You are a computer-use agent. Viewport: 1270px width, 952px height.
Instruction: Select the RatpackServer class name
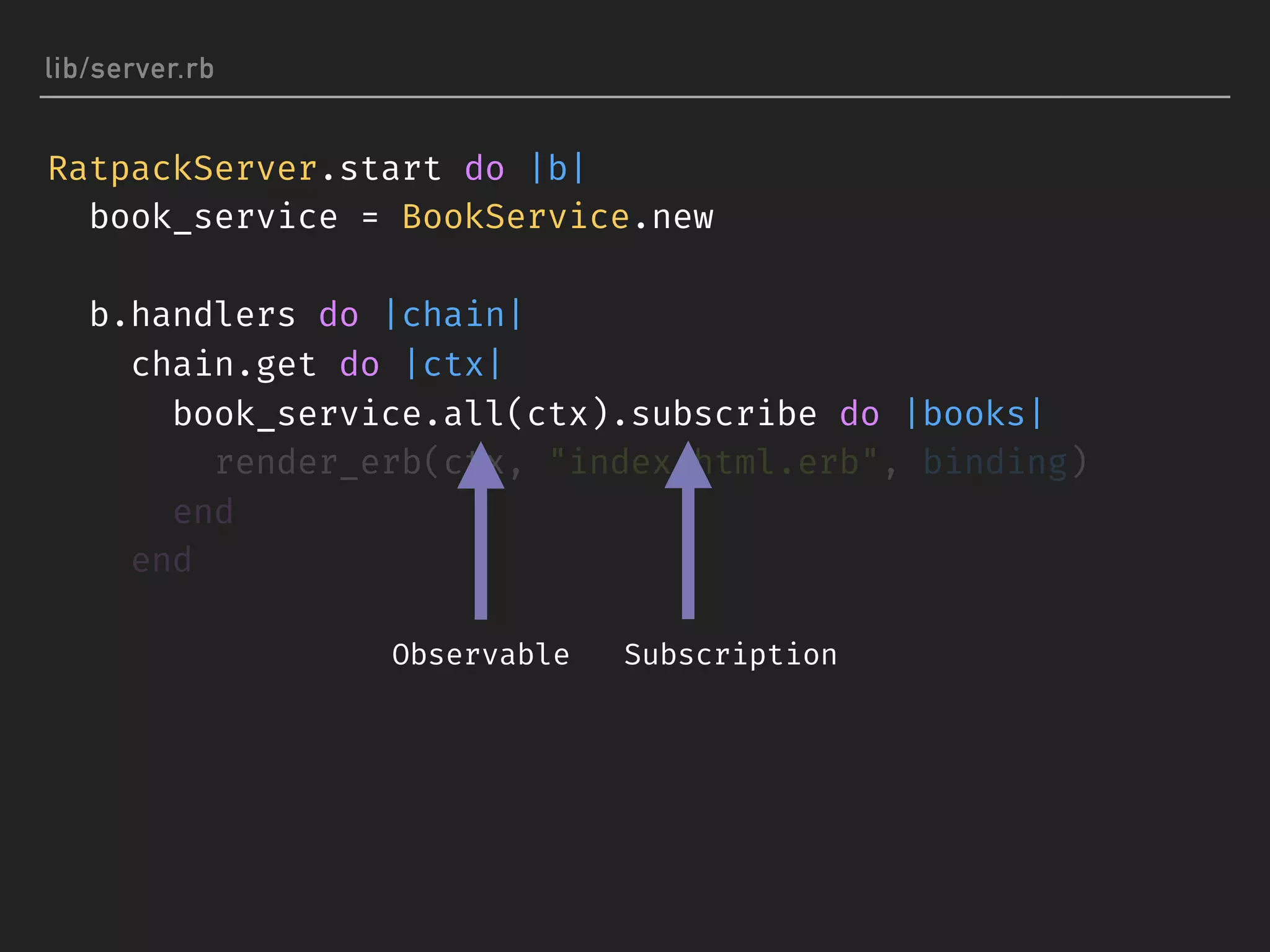(x=183, y=169)
